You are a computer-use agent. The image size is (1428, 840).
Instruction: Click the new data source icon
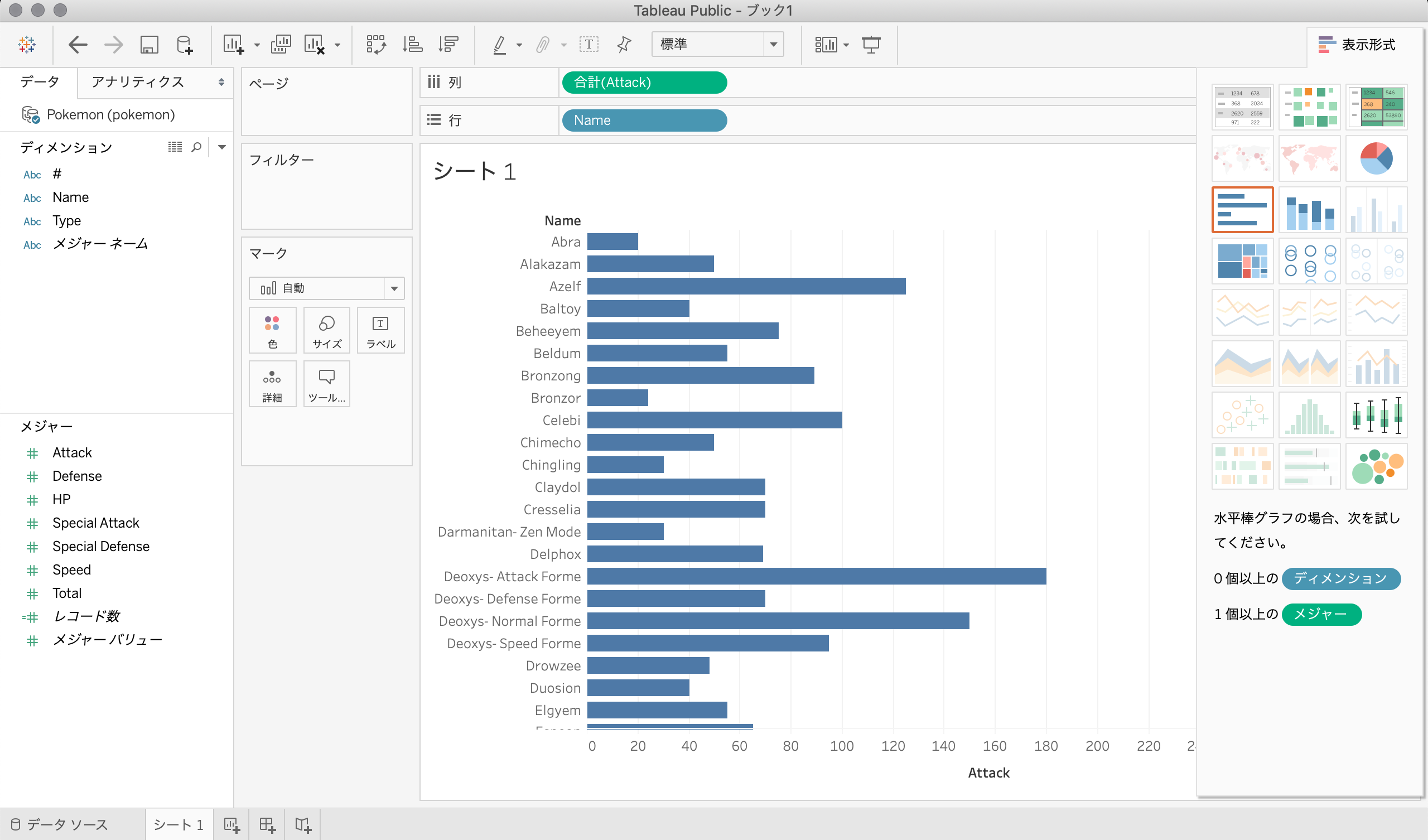click(x=185, y=44)
